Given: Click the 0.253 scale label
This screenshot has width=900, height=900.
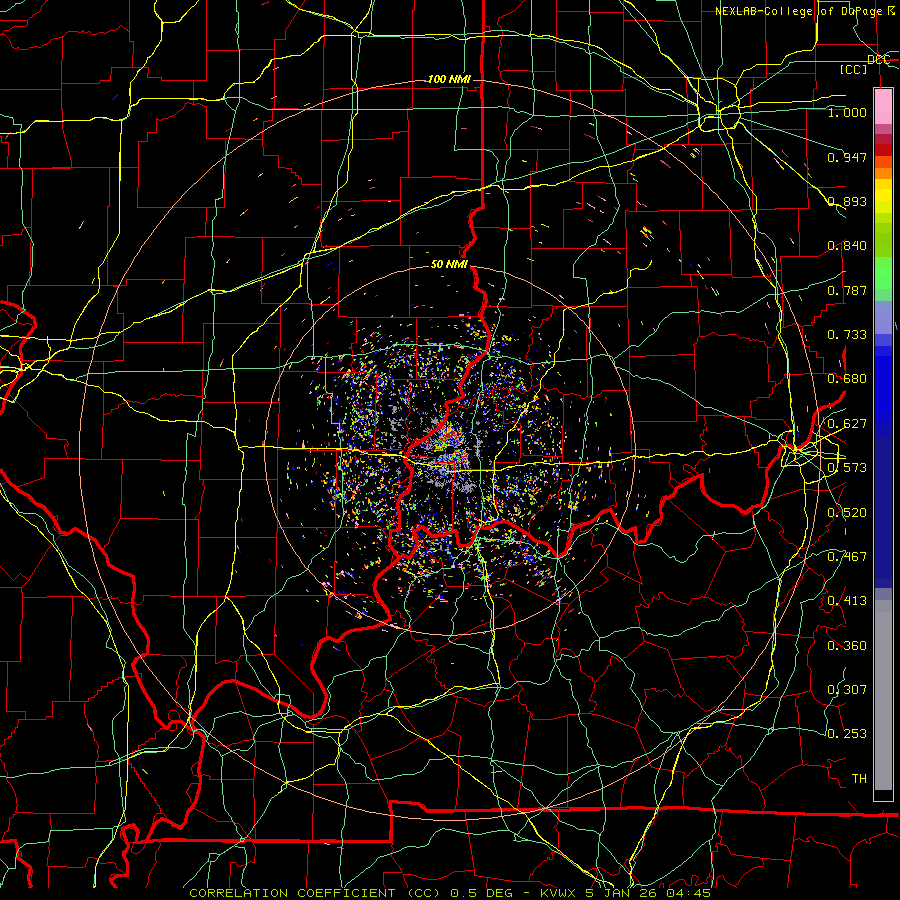Looking at the screenshot, I should [847, 734].
